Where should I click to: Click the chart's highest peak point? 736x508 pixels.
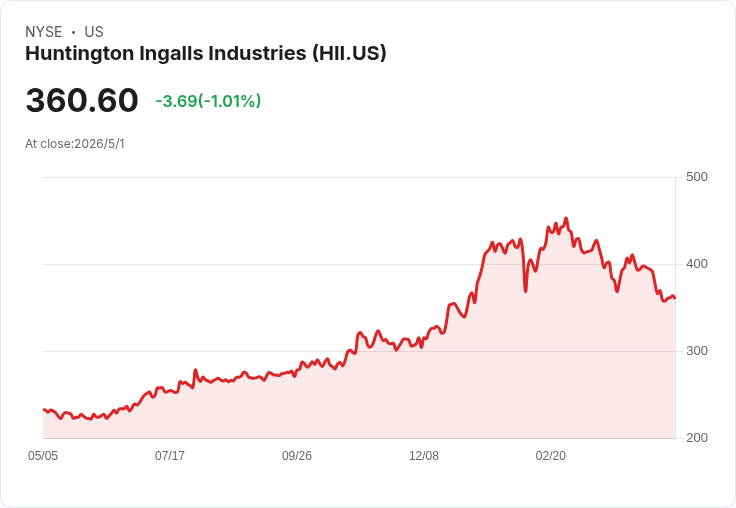pos(566,218)
